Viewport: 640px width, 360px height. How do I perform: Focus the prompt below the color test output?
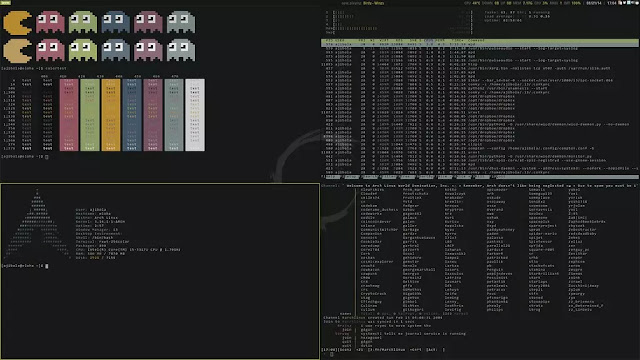[25, 156]
